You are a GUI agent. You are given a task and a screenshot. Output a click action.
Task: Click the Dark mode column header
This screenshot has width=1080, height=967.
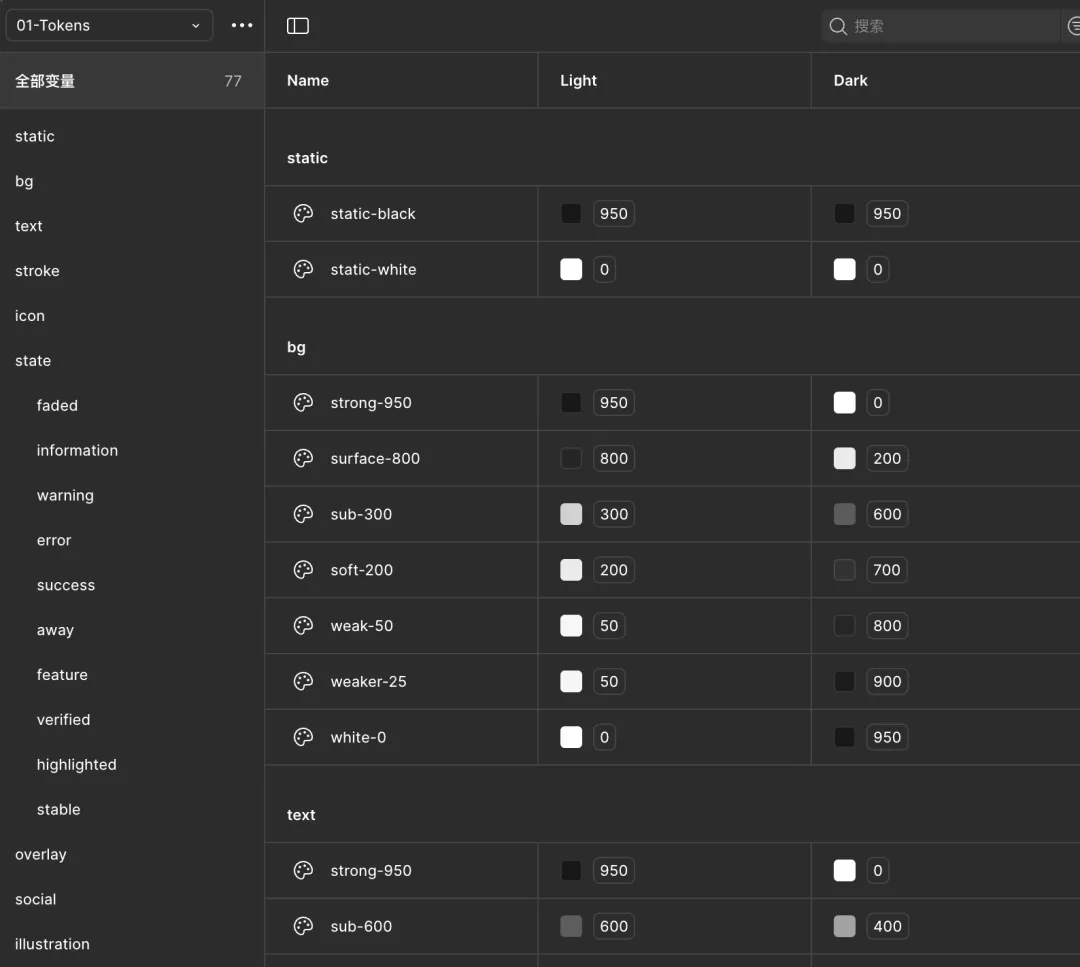(x=850, y=81)
